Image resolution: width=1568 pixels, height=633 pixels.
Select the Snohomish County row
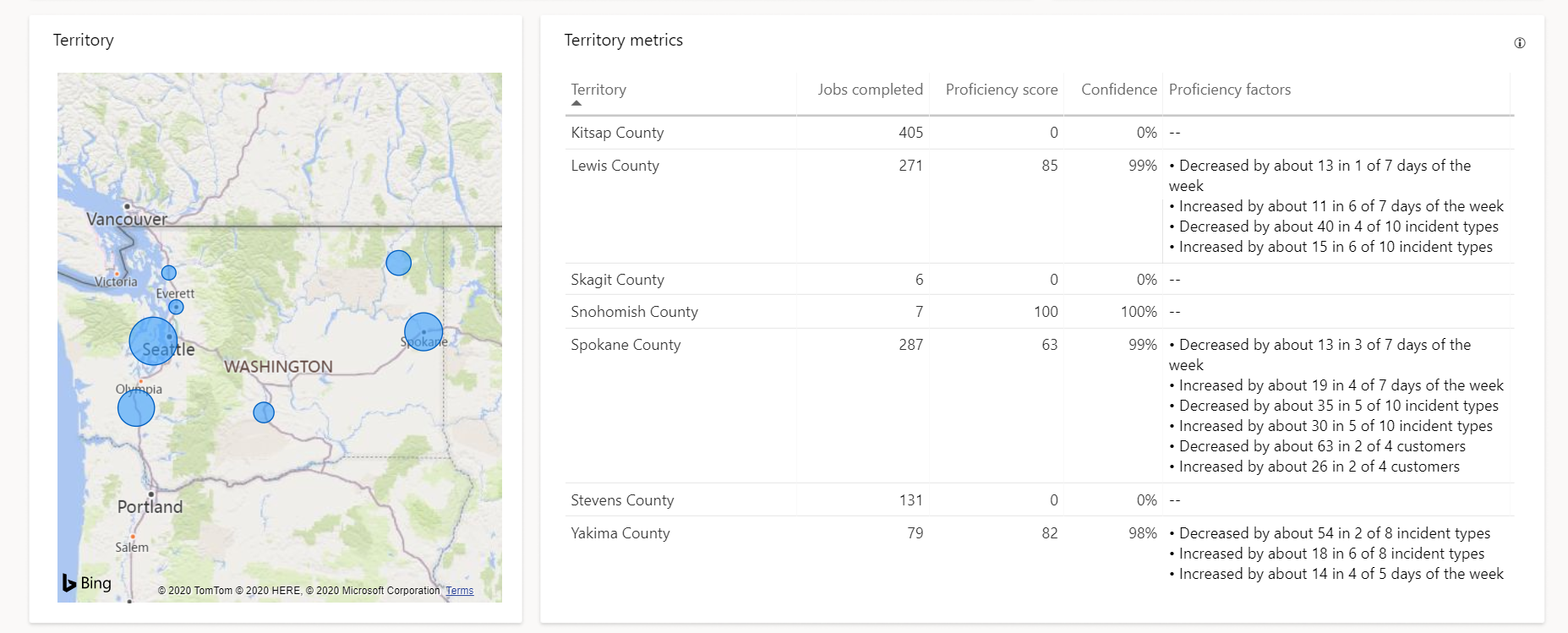(x=1039, y=312)
